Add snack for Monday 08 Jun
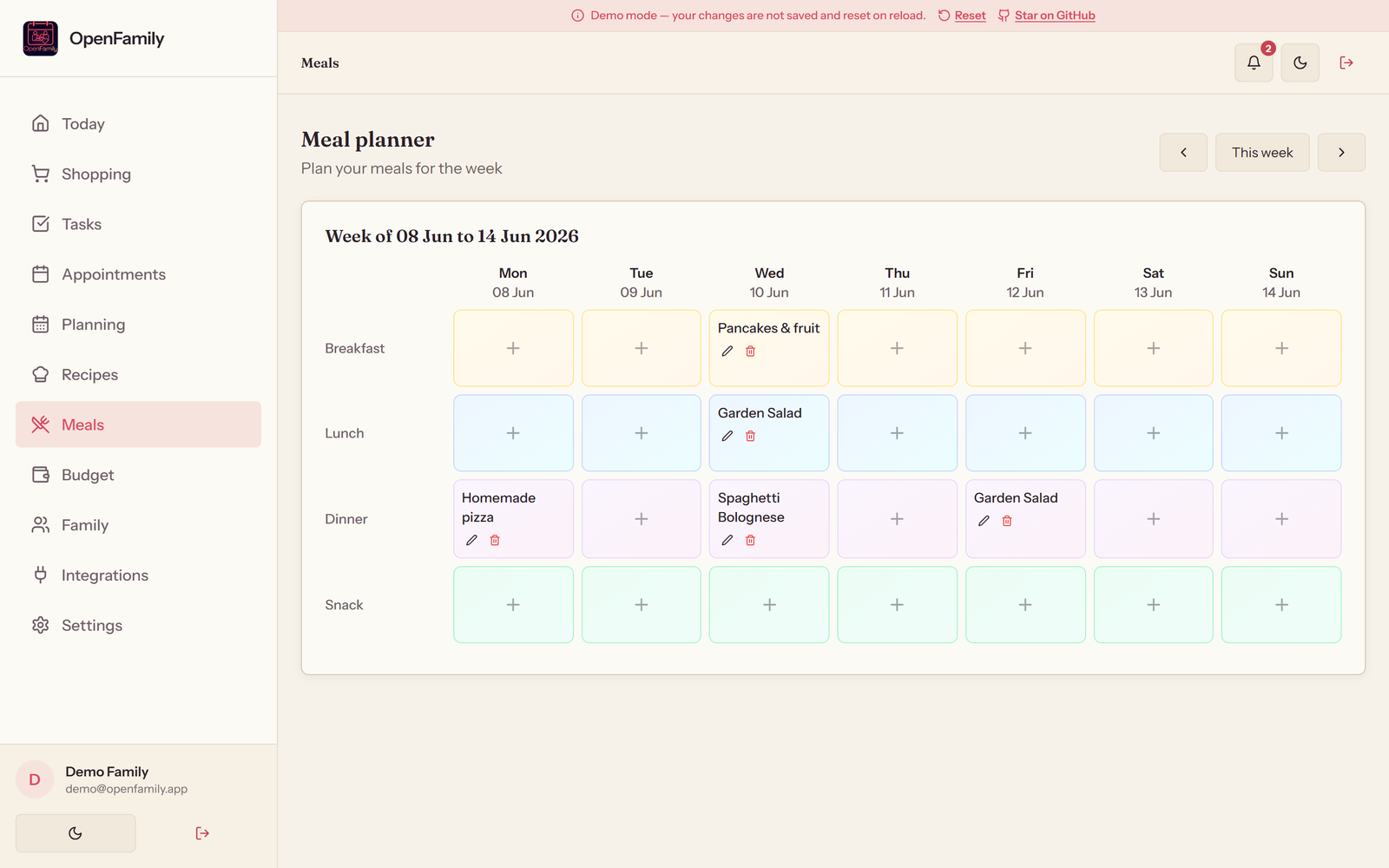This screenshot has width=1389, height=868. tap(513, 605)
